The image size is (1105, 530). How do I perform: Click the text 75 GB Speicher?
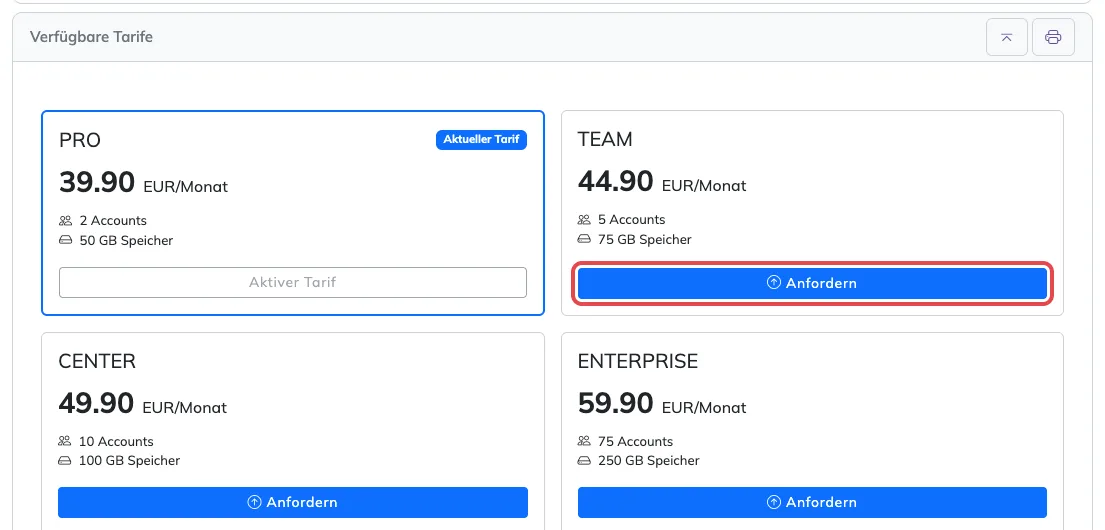click(645, 240)
